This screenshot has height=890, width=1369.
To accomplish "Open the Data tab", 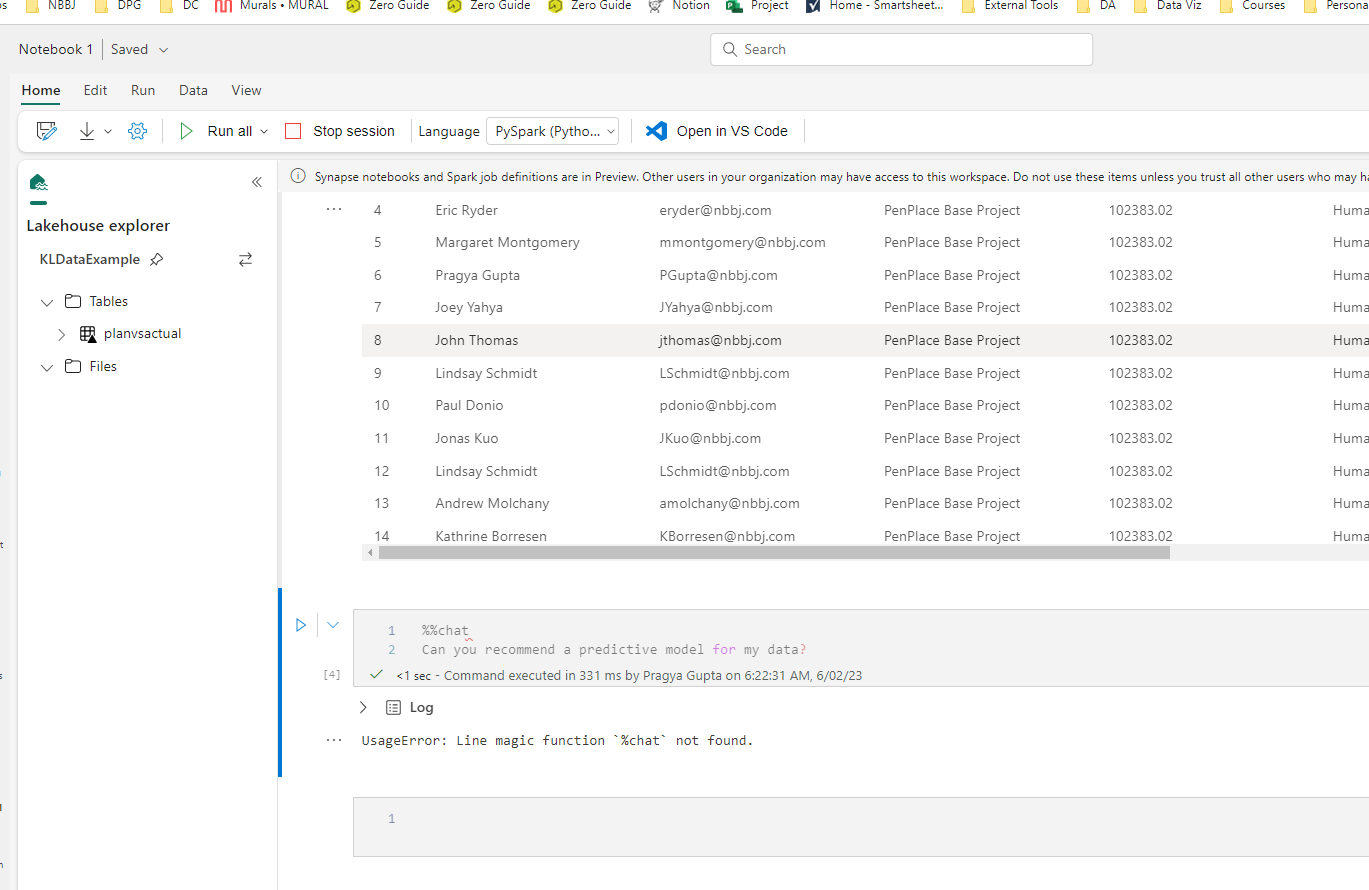I will click(193, 90).
